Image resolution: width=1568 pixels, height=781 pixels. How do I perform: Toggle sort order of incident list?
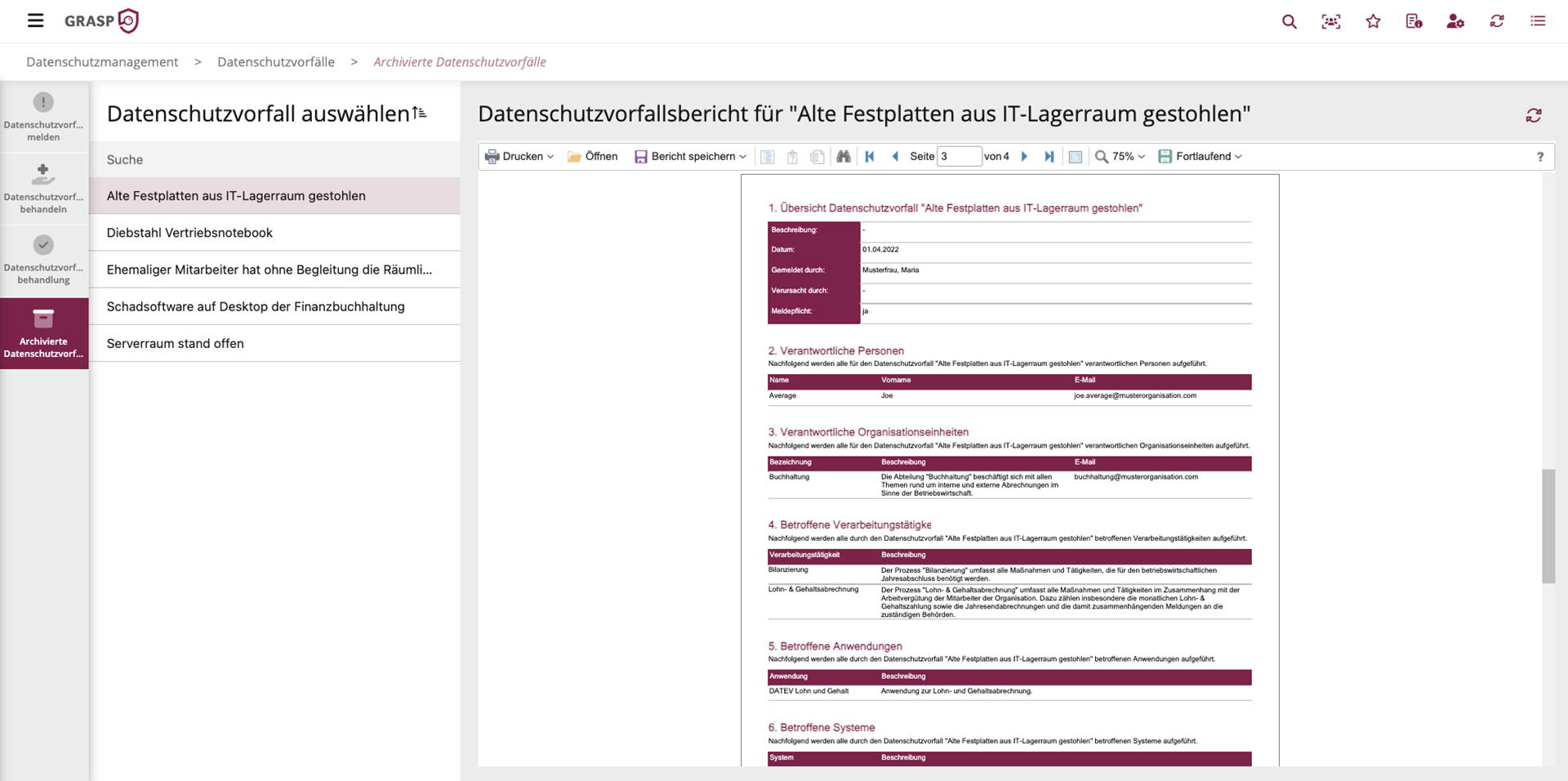420,113
